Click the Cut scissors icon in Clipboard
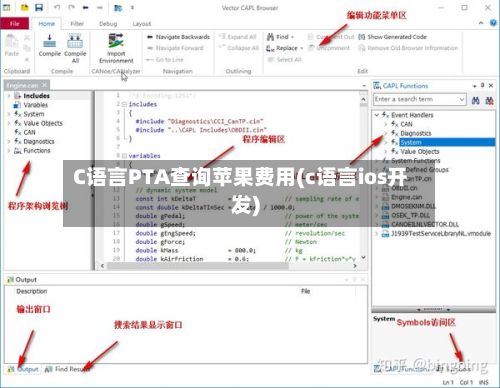The image size is (500, 388). 27,37
